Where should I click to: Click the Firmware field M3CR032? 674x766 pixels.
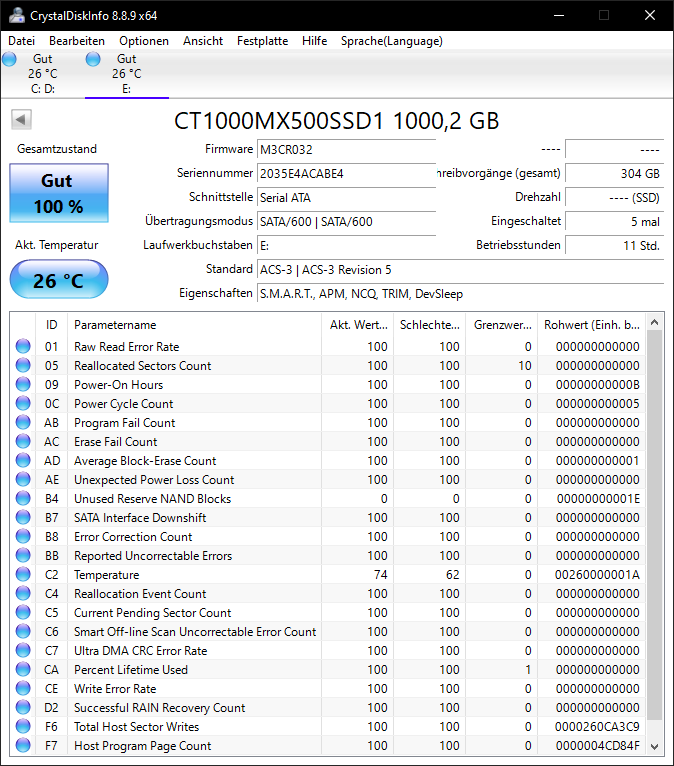[x=346, y=149]
